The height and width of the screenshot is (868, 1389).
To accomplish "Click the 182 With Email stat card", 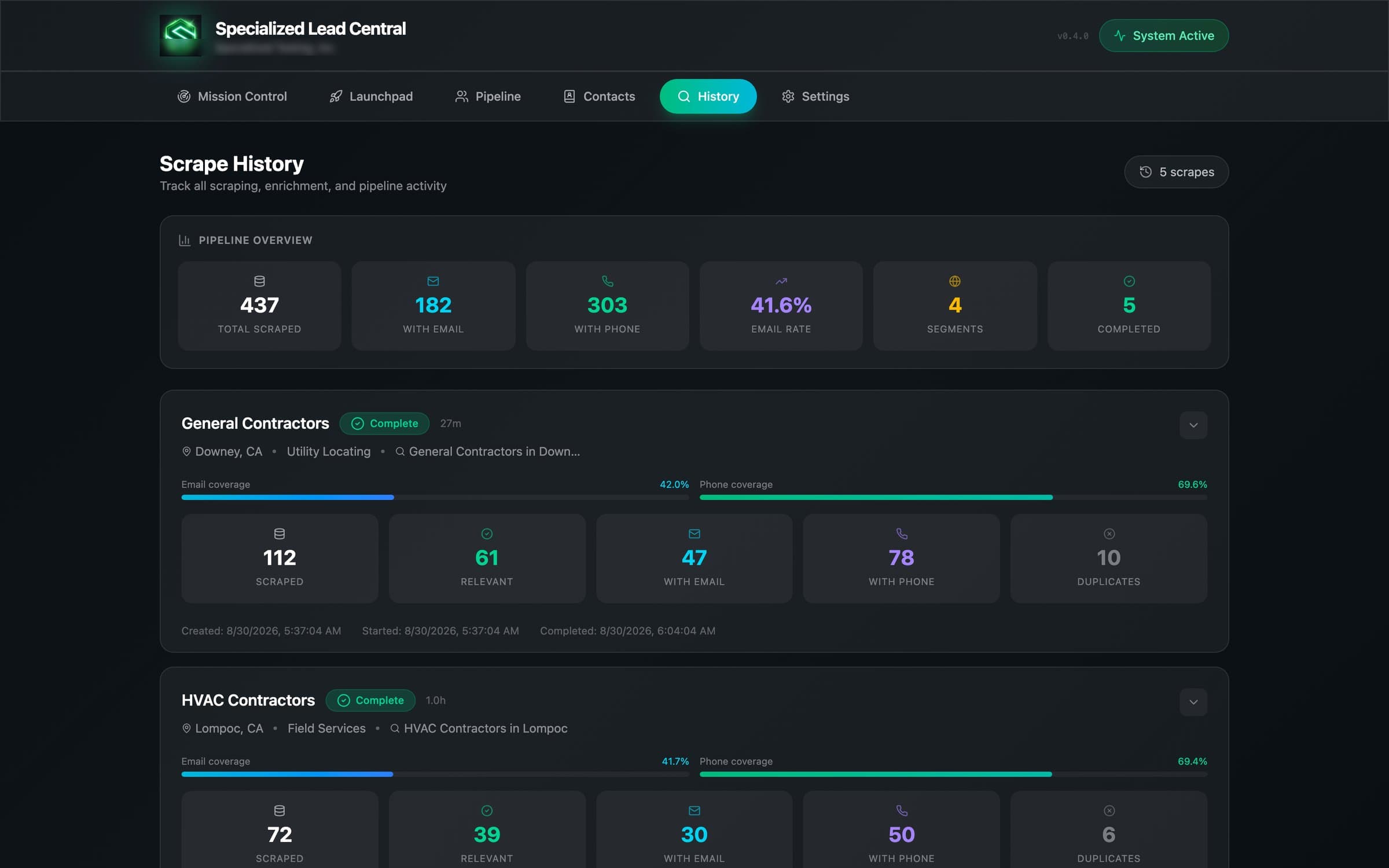I will click(x=433, y=306).
